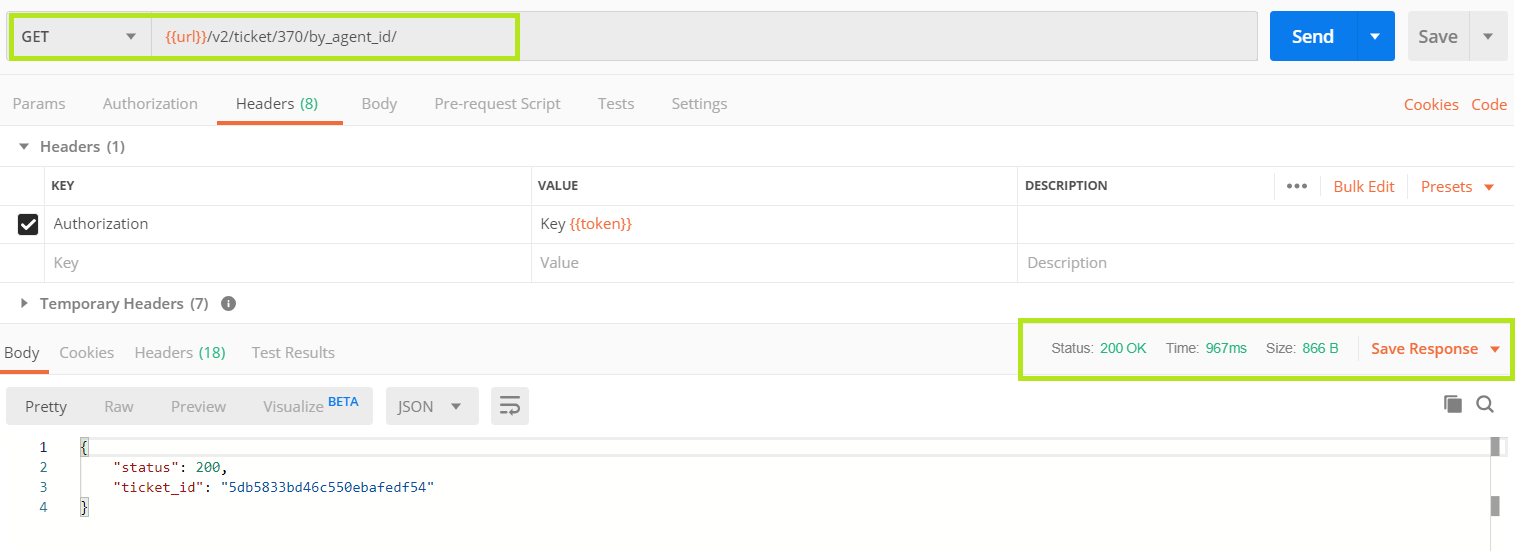Switch to Bulk Edit mode

pyautogui.click(x=1364, y=186)
